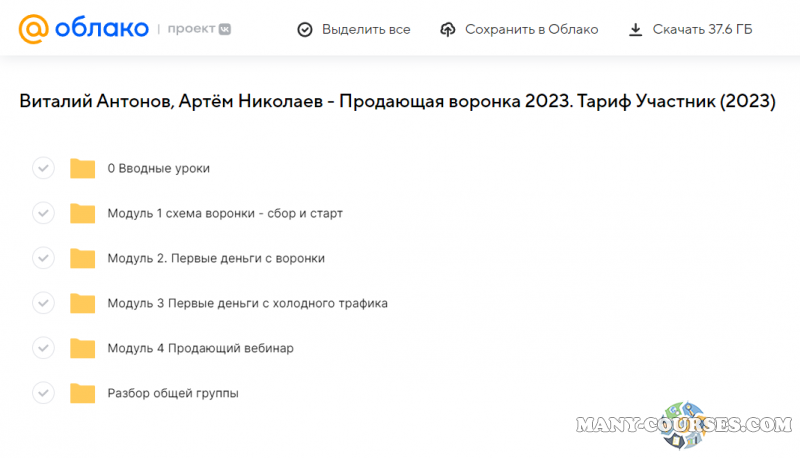Check the Модуль 3 холодного трафика checkbox
Screen dimensions: 800x458
click(43, 303)
